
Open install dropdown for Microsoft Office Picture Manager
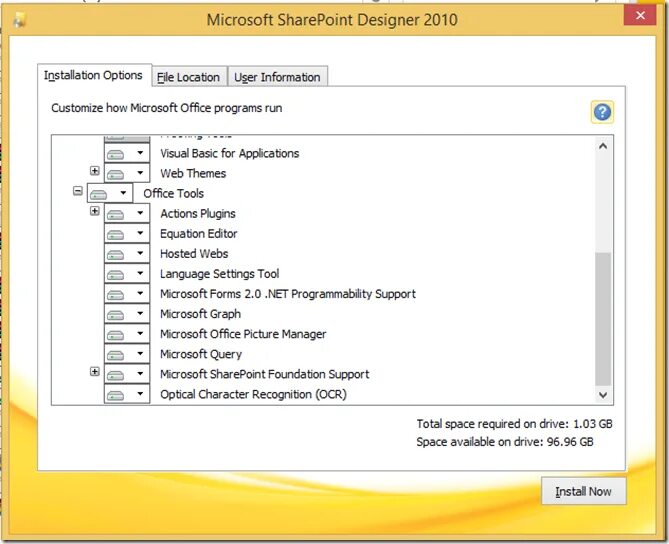pos(127,334)
